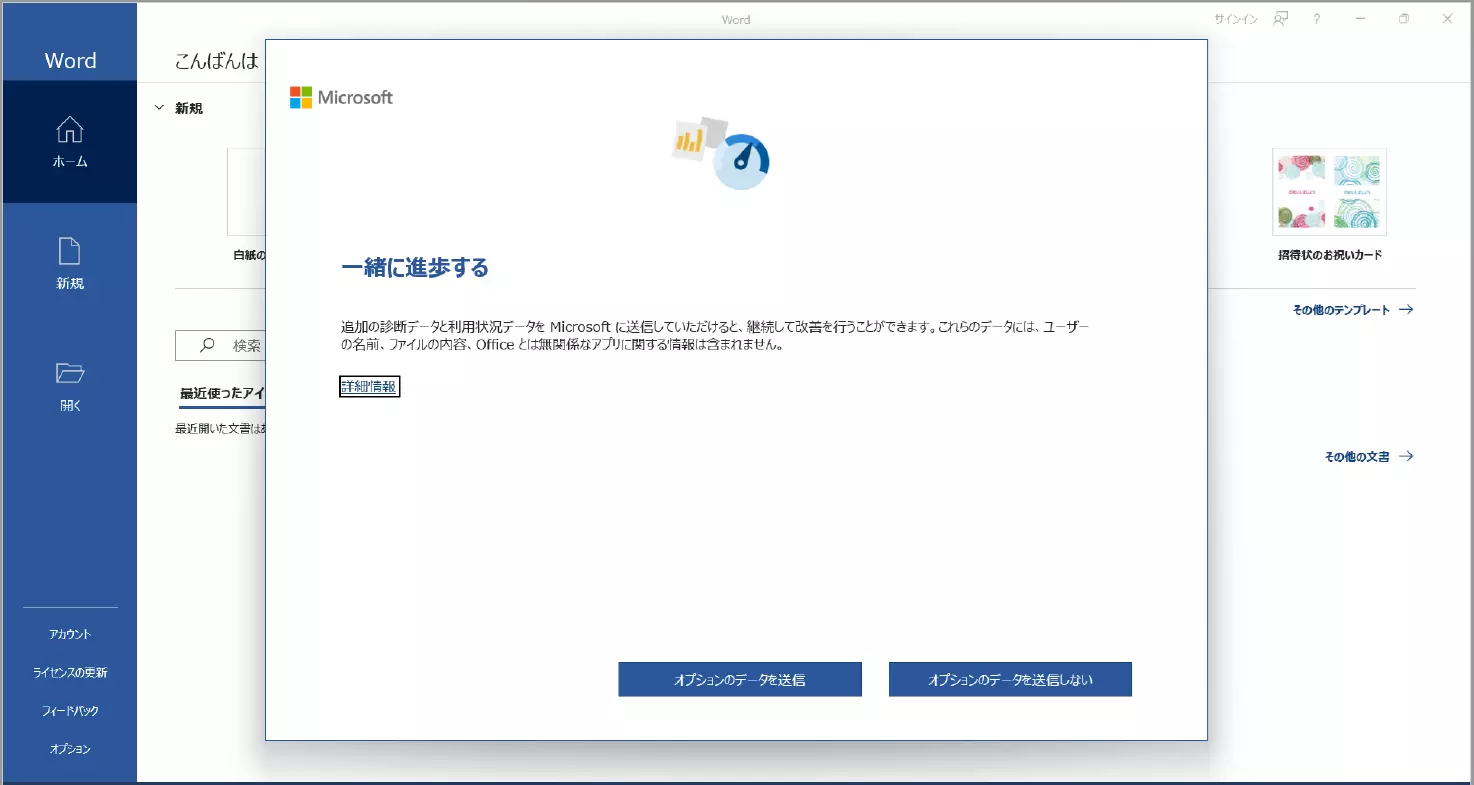Open オプション from the sidebar
The width and height of the screenshot is (1474, 785).
(x=70, y=749)
